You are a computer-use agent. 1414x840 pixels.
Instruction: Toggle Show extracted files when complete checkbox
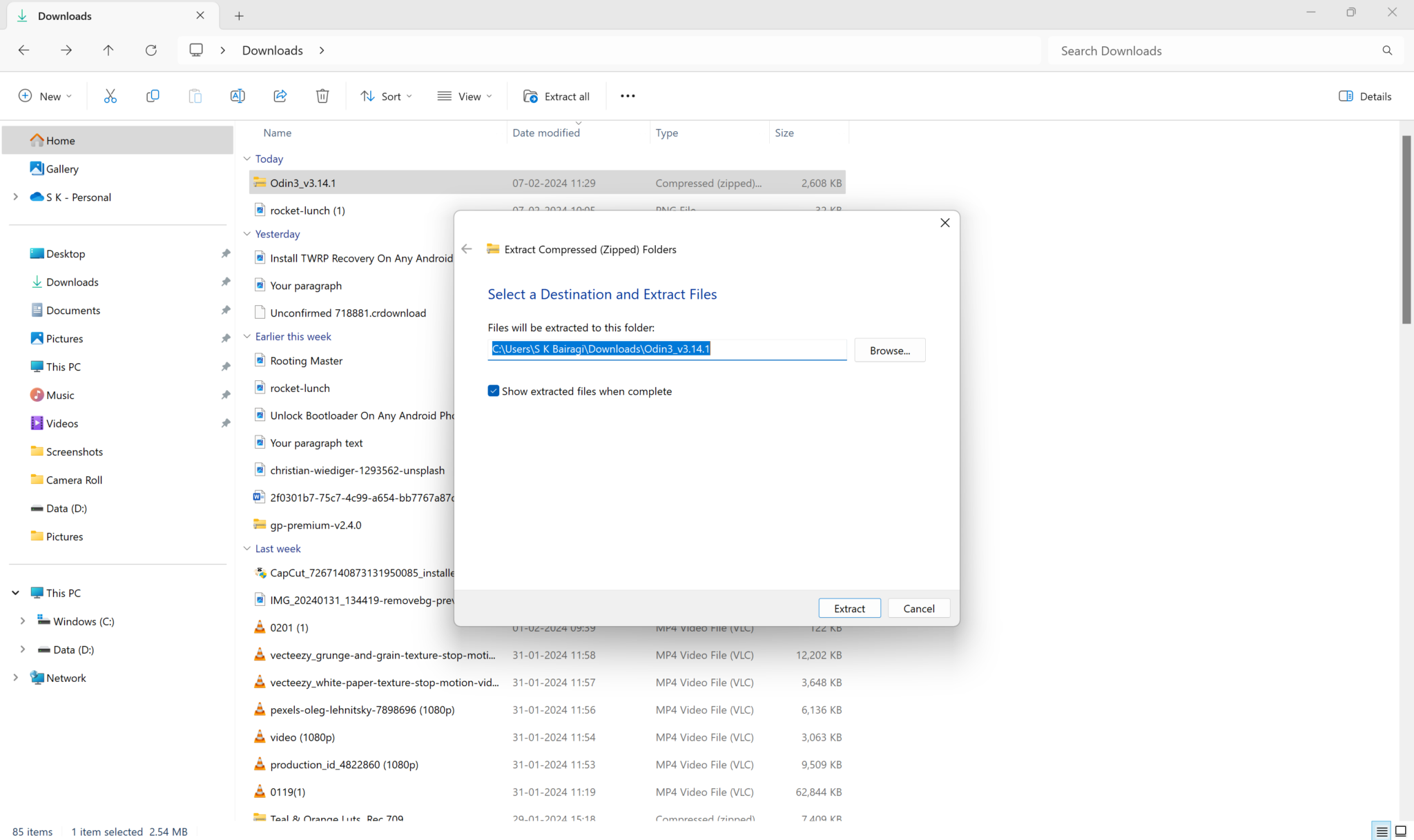pos(494,391)
